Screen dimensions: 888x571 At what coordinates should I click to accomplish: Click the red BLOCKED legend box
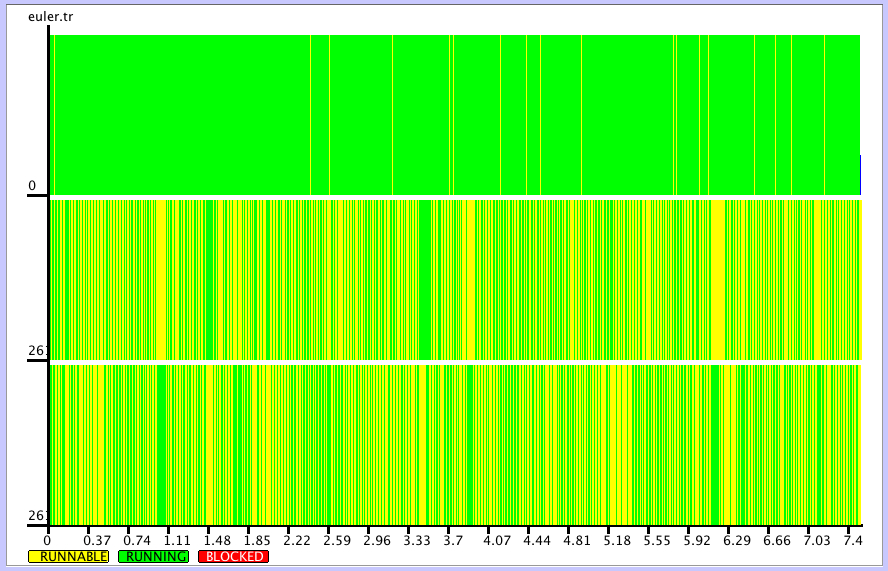pos(234,556)
